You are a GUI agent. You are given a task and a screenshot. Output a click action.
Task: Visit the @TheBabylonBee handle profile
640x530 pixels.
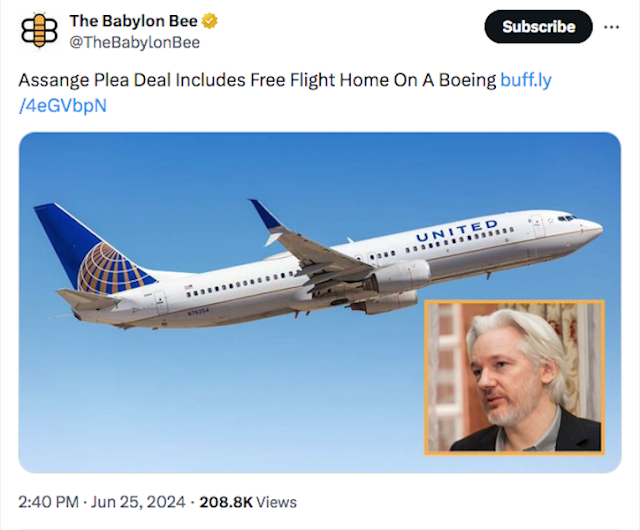[135, 42]
